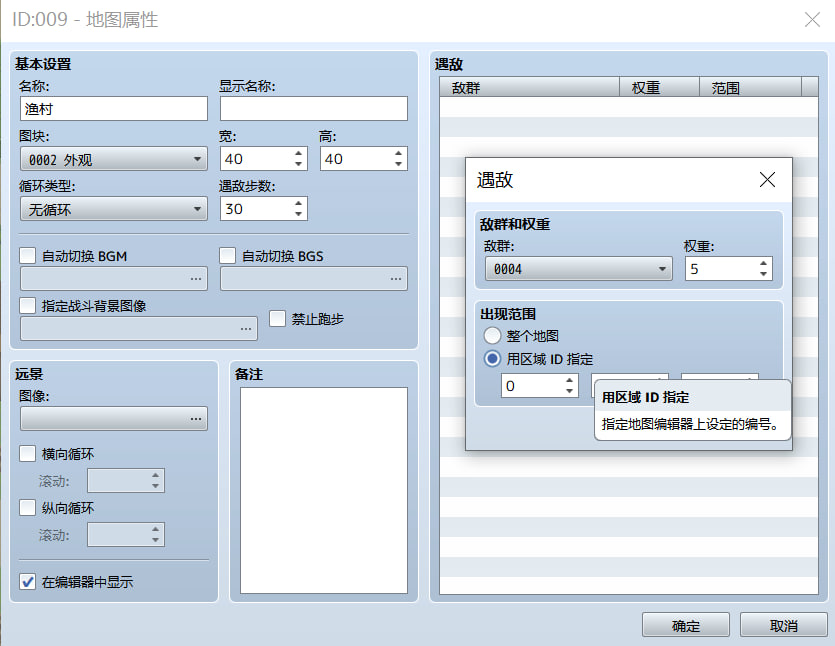Click 范围 column header
This screenshot has height=646, width=835.
(750, 87)
